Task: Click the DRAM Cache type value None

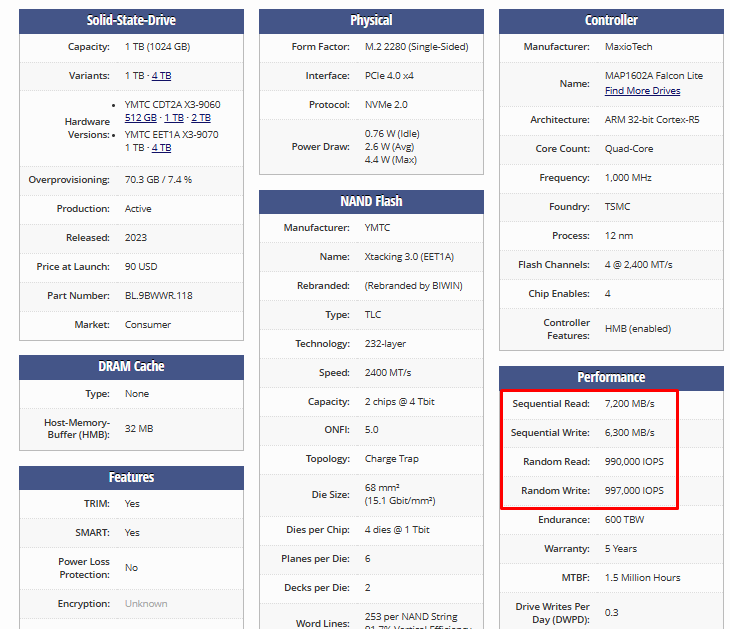Action: click(x=137, y=393)
